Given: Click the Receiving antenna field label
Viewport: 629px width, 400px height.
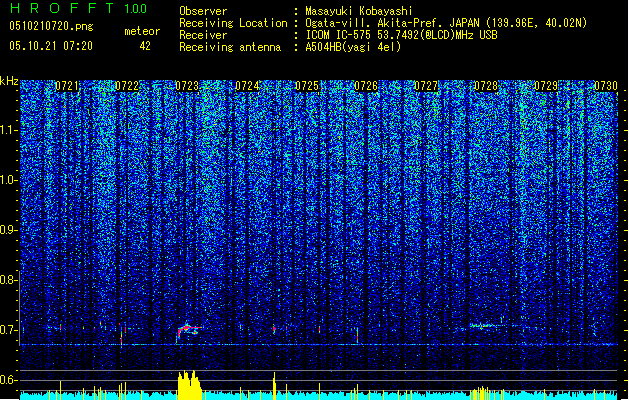Looking at the screenshot, I should (x=230, y=47).
